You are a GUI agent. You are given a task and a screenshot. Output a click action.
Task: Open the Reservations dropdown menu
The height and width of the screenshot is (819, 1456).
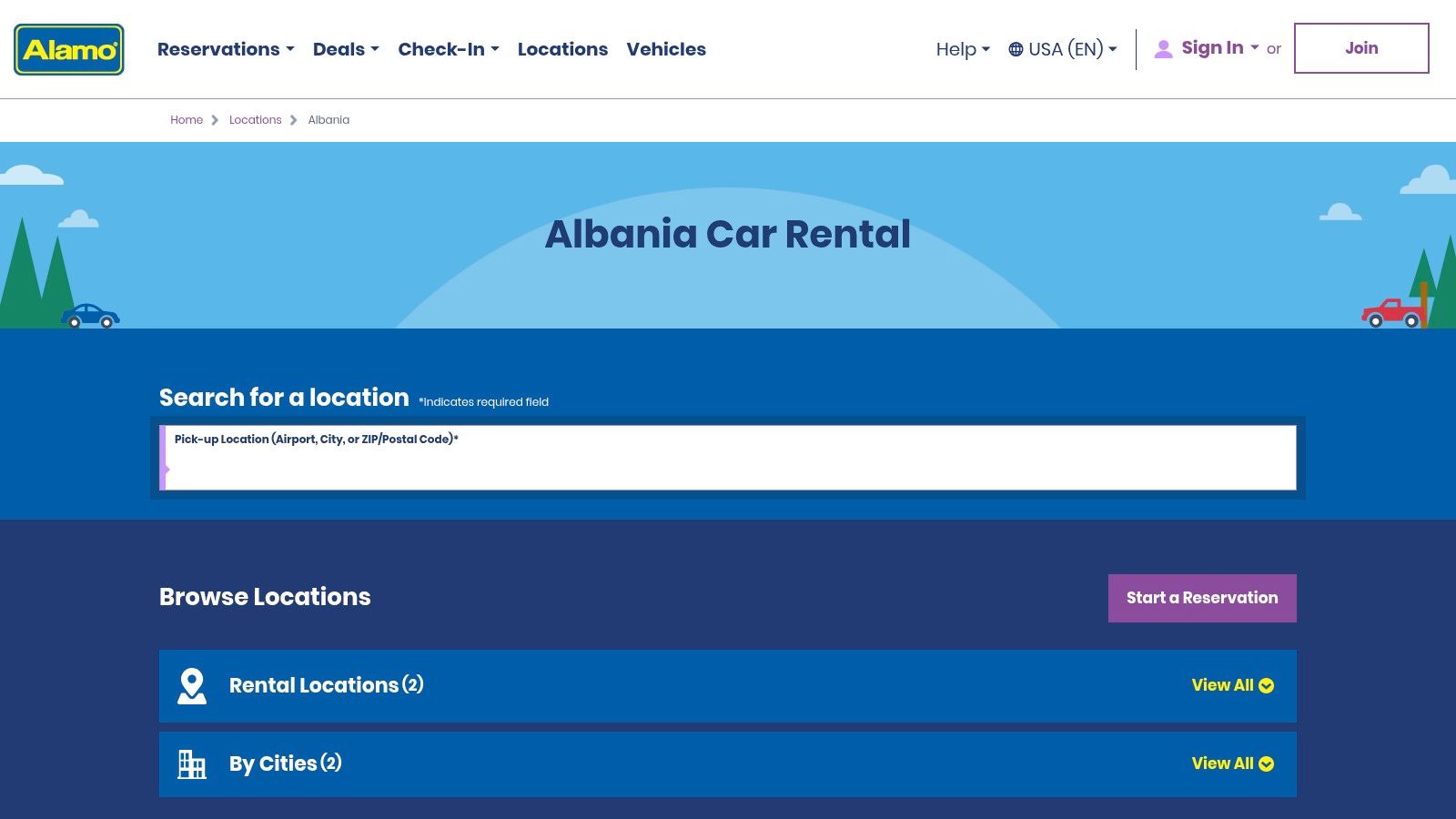click(x=226, y=49)
